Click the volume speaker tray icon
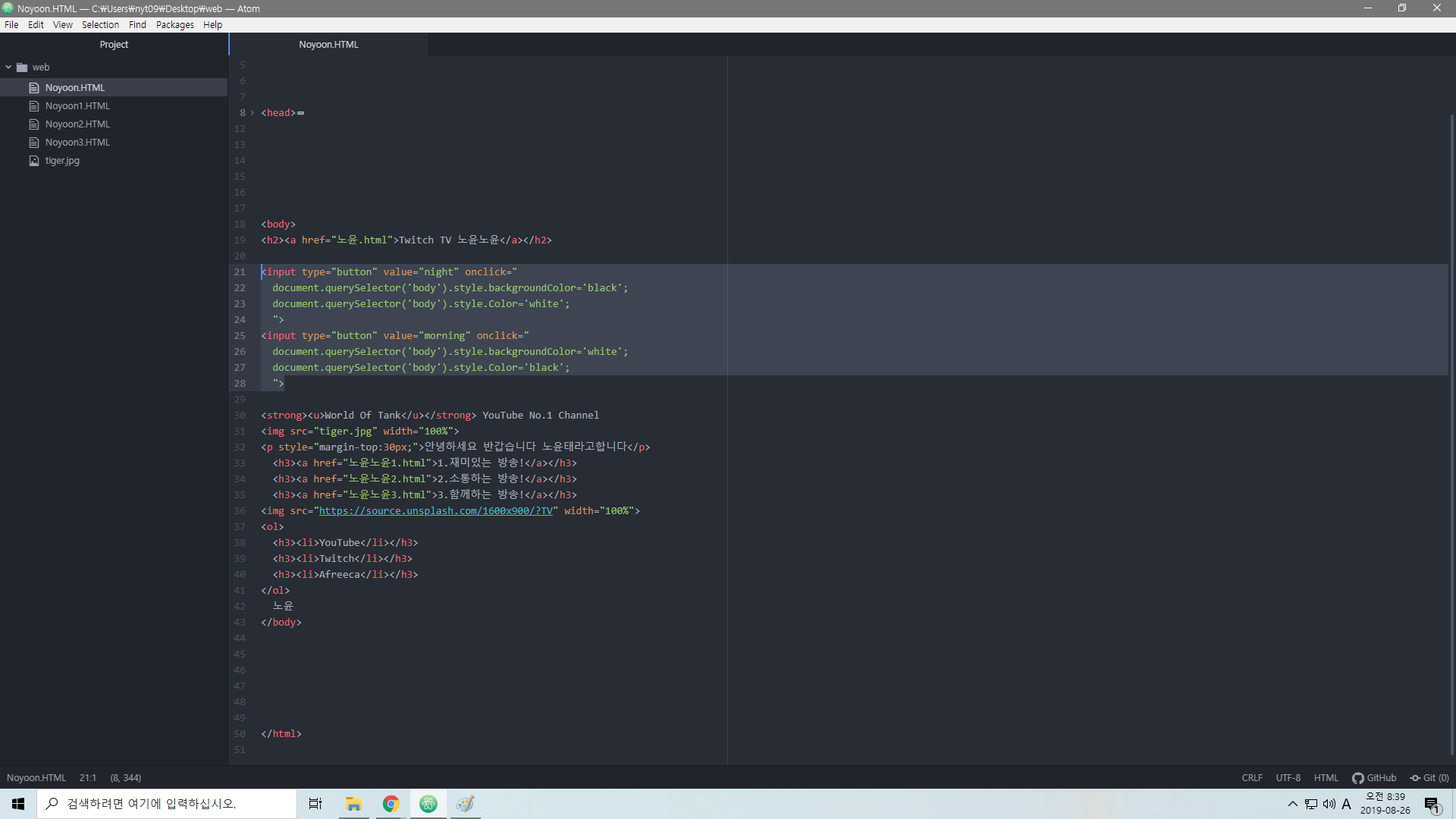Image resolution: width=1456 pixels, height=819 pixels. pyautogui.click(x=1329, y=804)
